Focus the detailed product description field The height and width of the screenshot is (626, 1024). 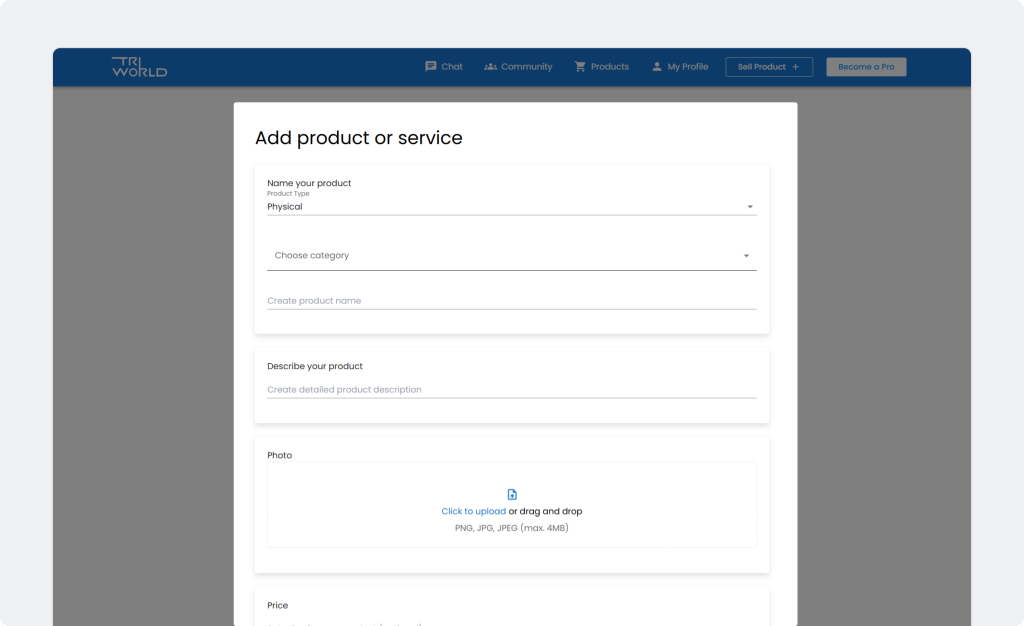coord(510,389)
